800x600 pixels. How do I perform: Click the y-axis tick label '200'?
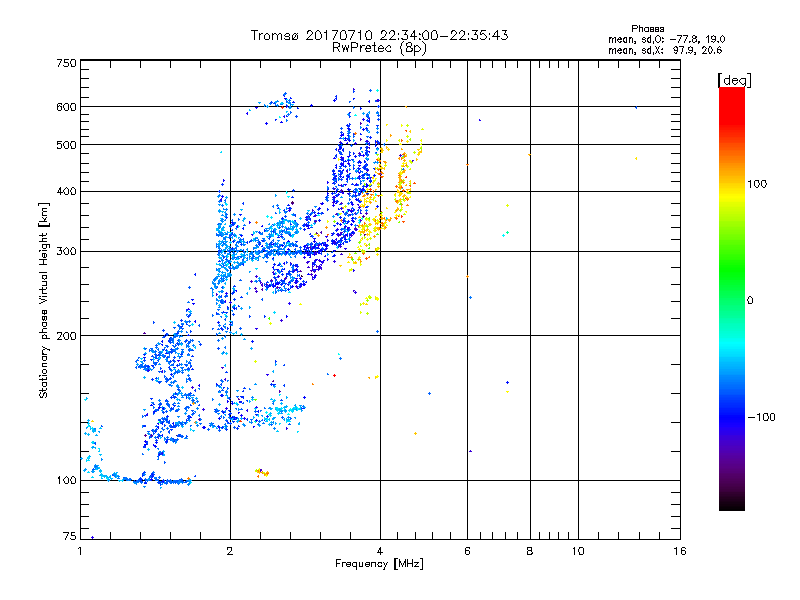pyautogui.click(x=67, y=336)
